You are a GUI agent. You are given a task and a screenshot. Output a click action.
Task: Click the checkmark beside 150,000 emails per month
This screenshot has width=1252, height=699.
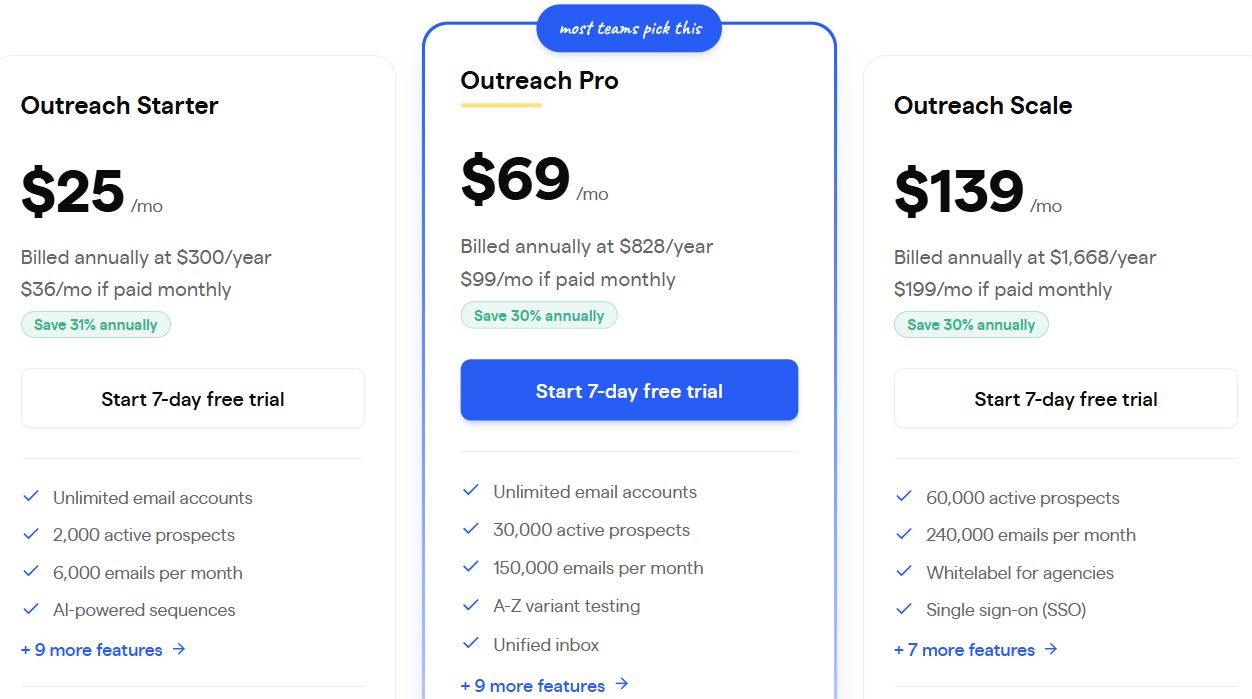click(x=470, y=567)
